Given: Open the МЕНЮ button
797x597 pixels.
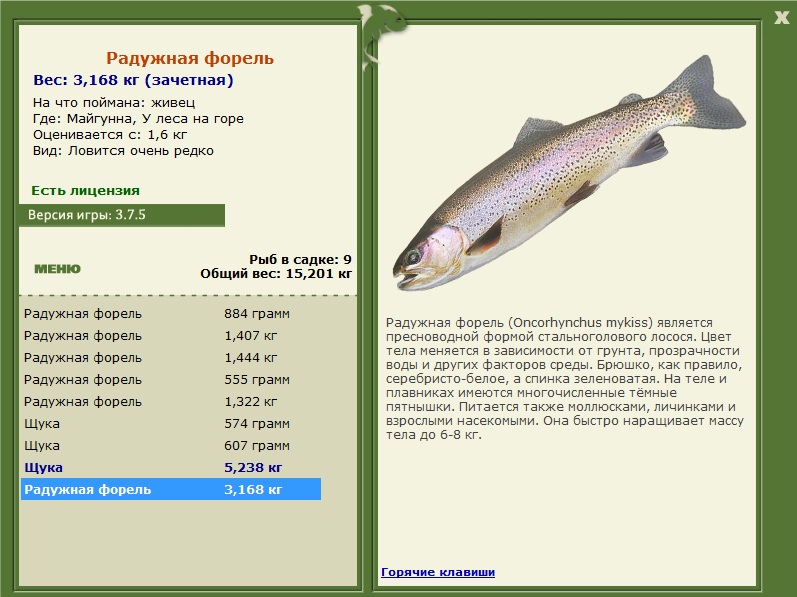Looking at the screenshot, I should coord(57,269).
